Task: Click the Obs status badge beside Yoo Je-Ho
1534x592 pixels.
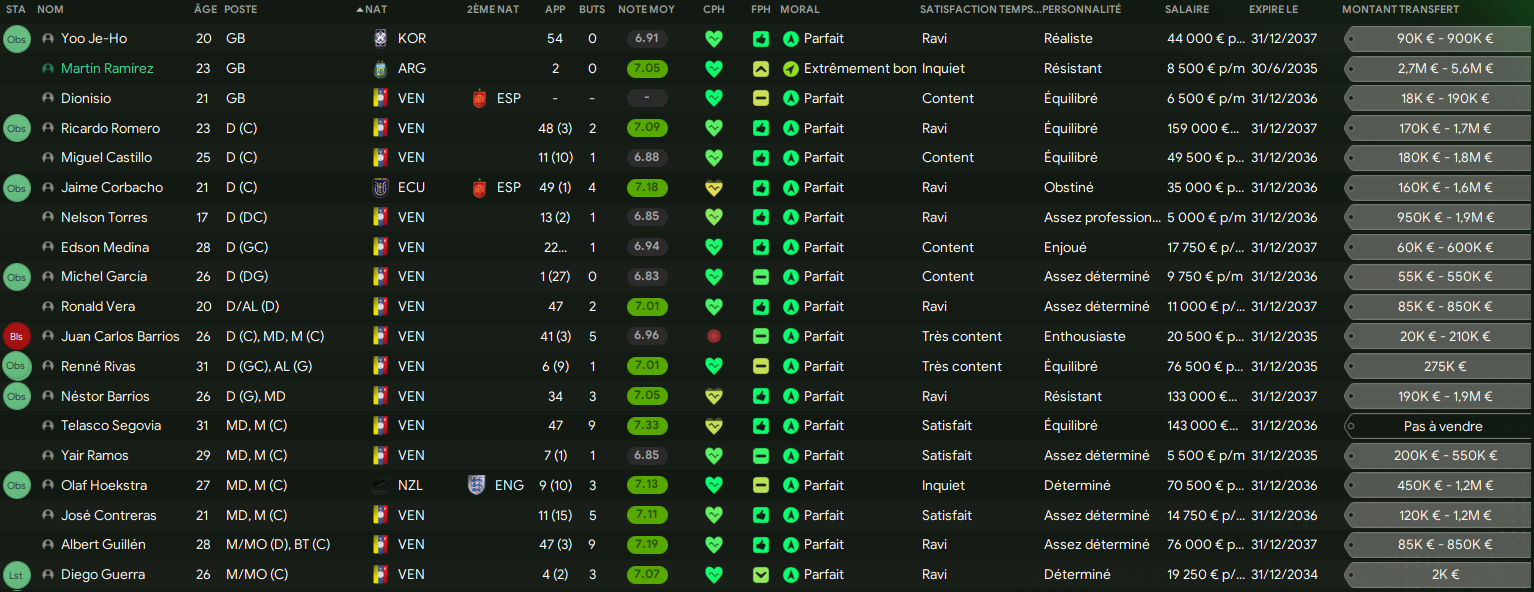Action: 17,39
